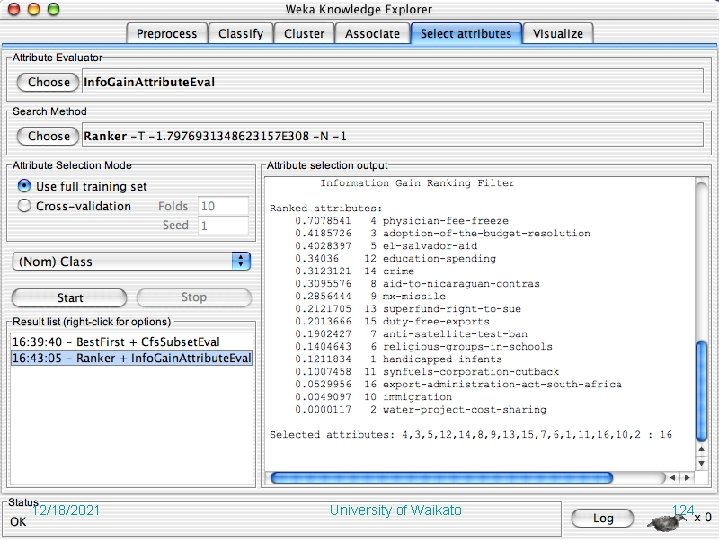Select the Select attributes tab
The height and width of the screenshot is (540, 720).
pos(466,34)
